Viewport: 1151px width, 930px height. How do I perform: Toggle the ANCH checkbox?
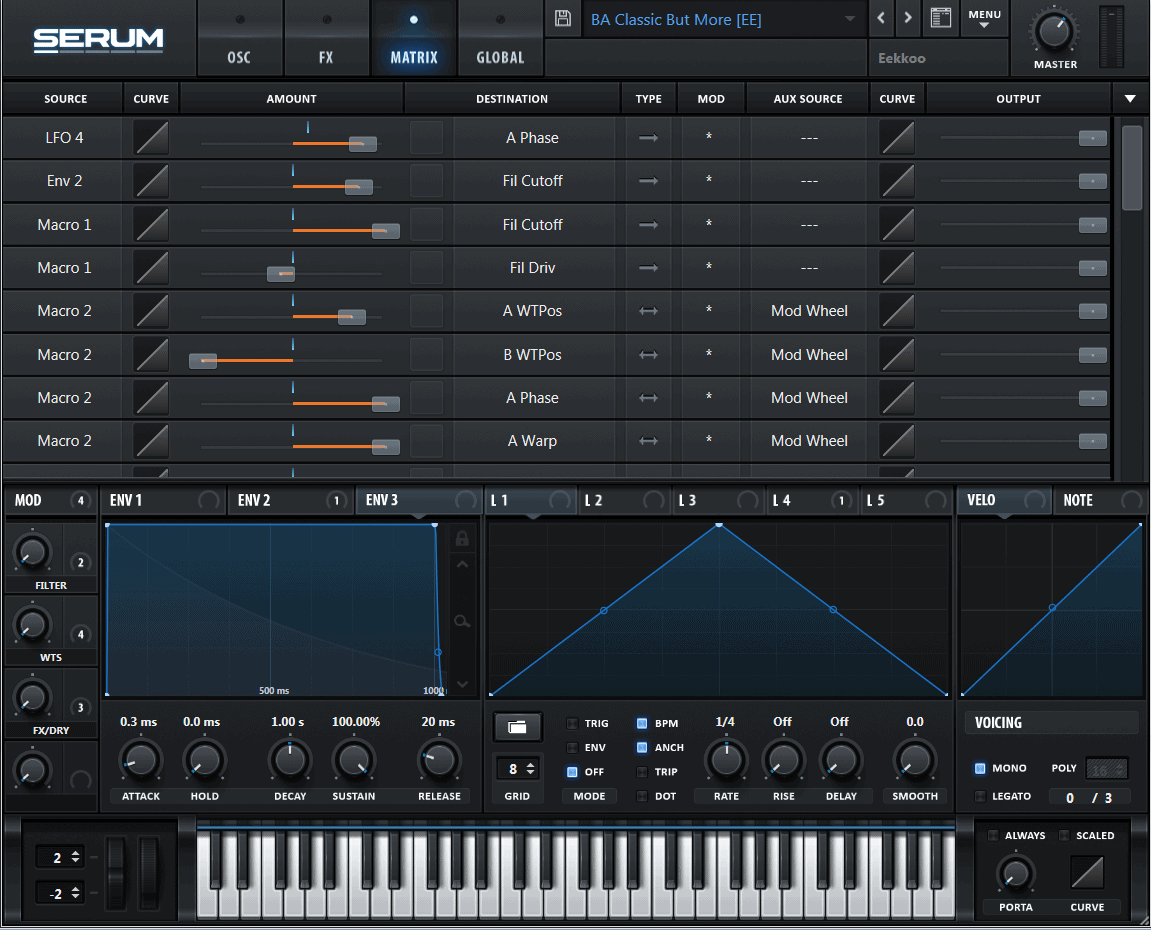(642, 748)
